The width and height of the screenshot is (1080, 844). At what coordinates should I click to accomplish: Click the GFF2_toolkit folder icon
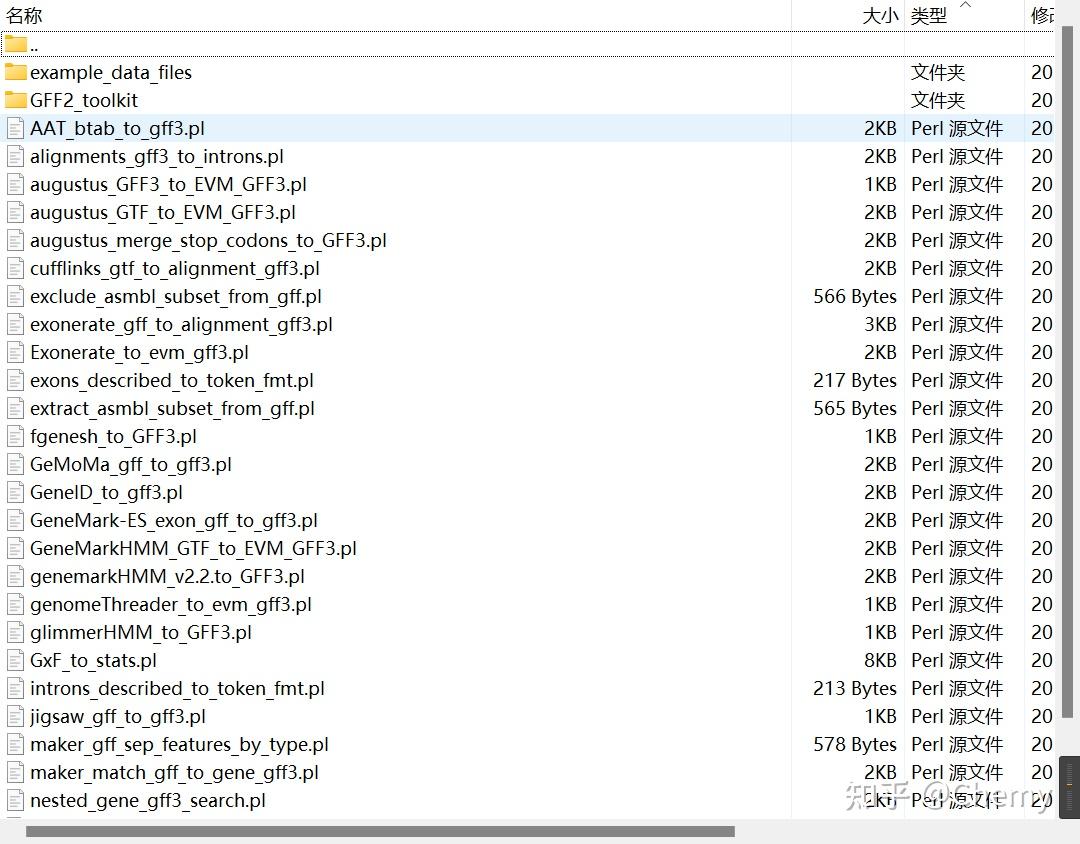click(16, 100)
